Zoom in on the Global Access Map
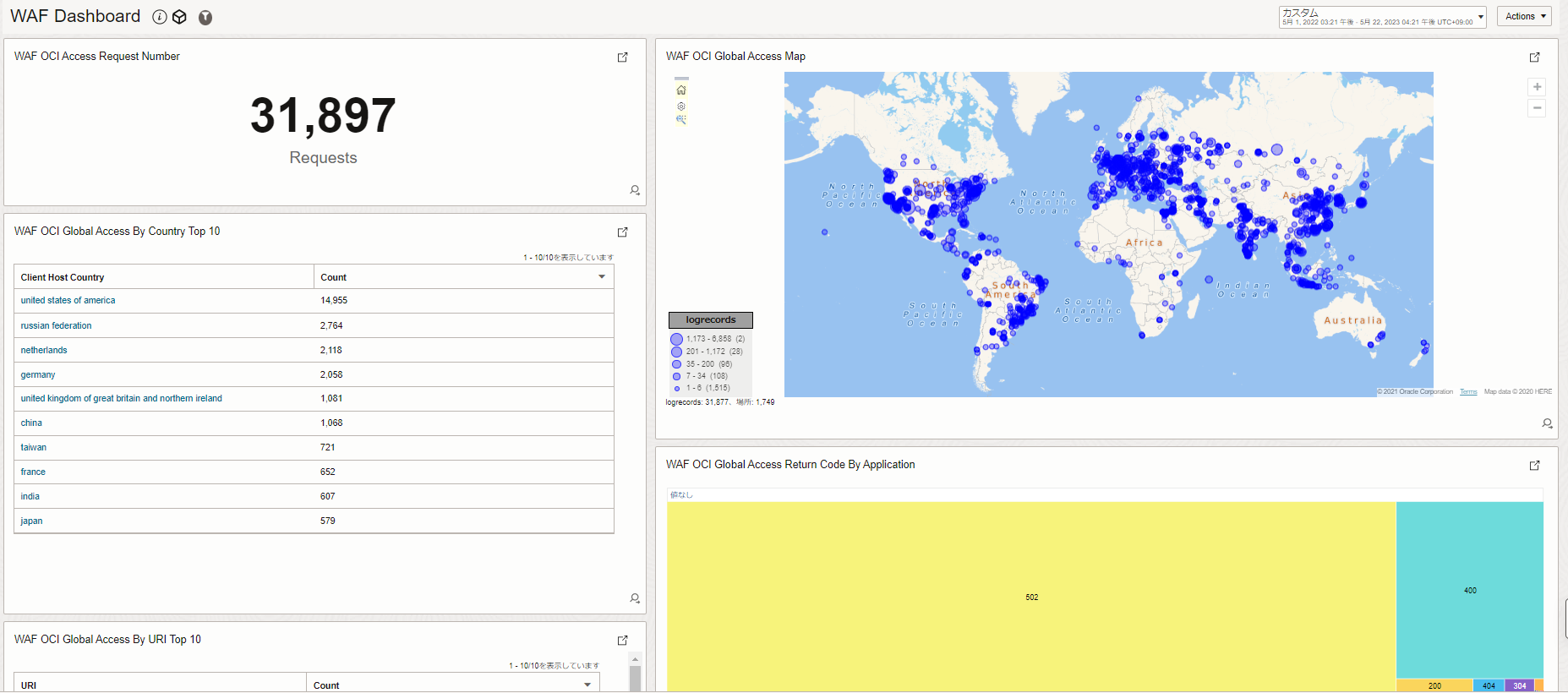The height and width of the screenshot is (693, 1568). click(1537, 87)
